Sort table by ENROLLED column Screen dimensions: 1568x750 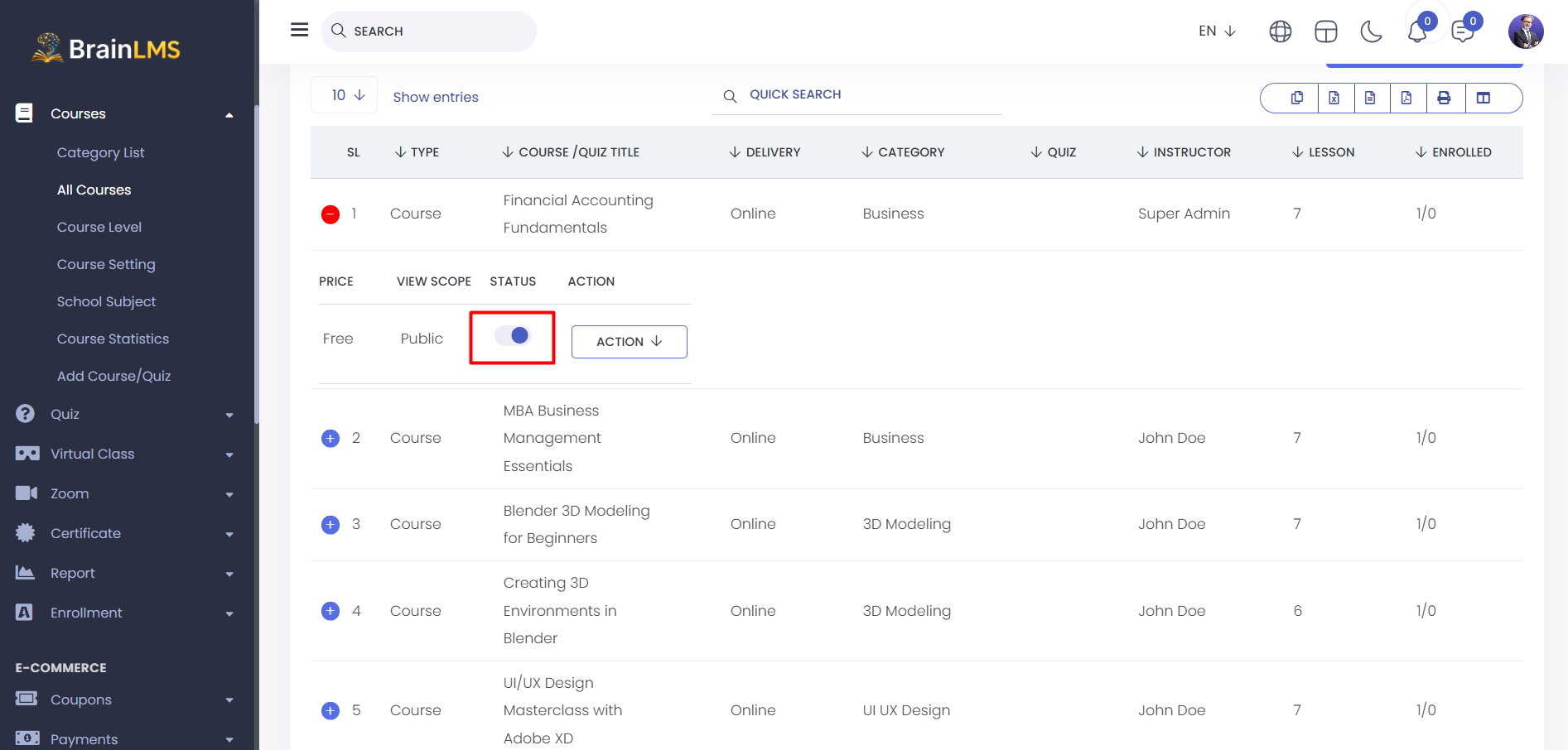coord(1454,152)
